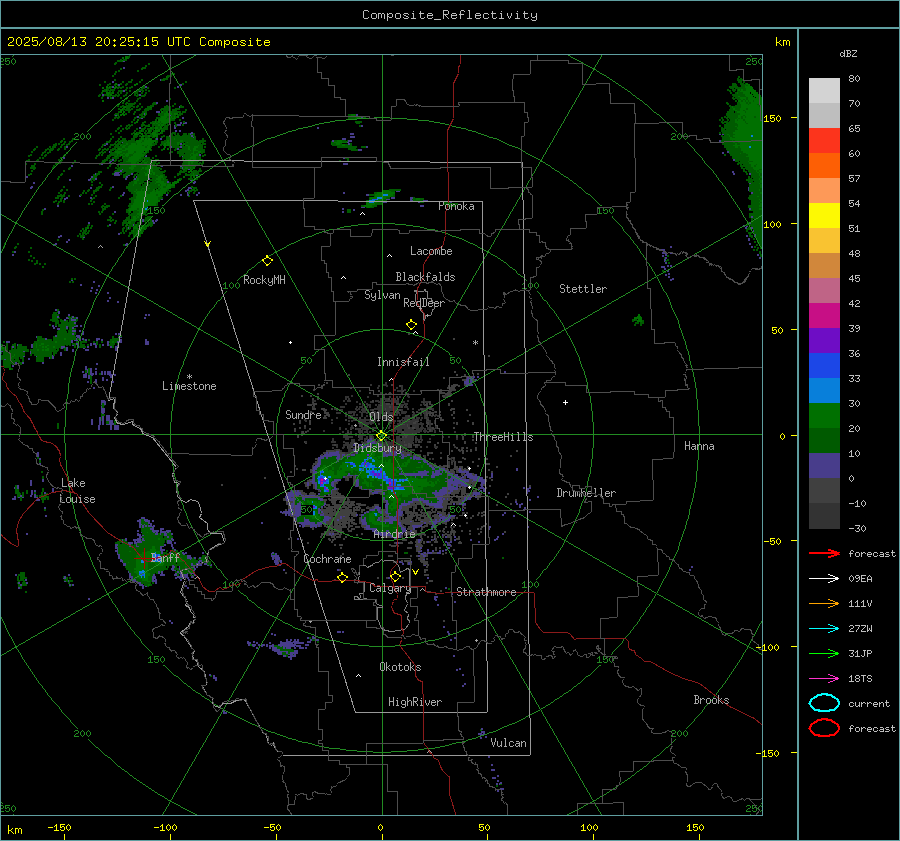Select the 42 dBZ magenta swatch
Screen dimensions: 900x841
tap(824, 315)
